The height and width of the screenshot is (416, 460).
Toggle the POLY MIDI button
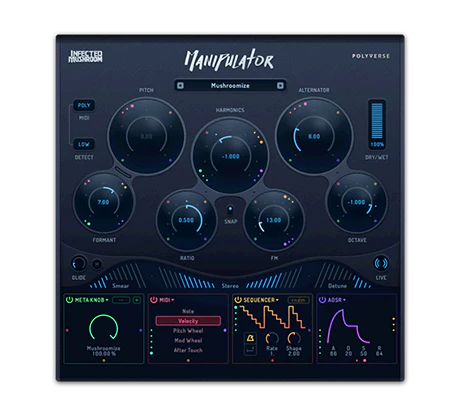[84, 105]
